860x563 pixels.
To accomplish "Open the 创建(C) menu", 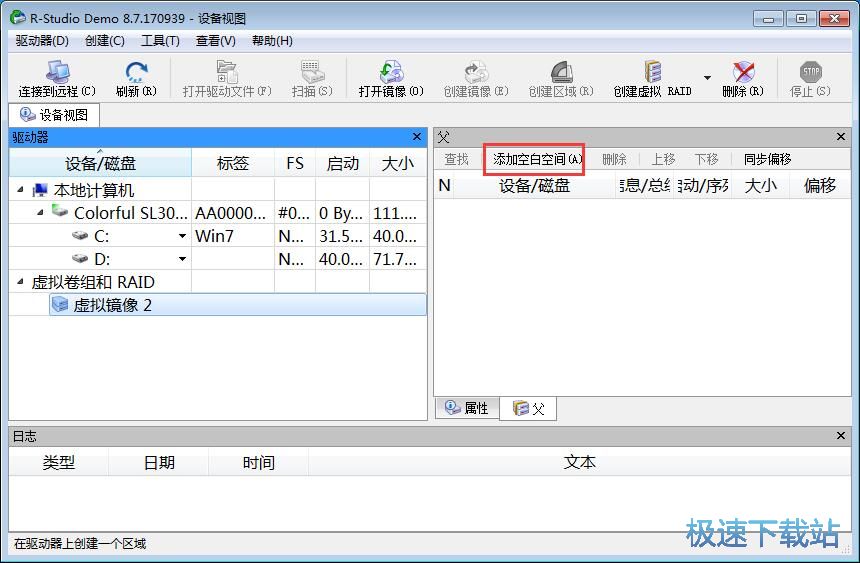I will [x=105, y=41].
